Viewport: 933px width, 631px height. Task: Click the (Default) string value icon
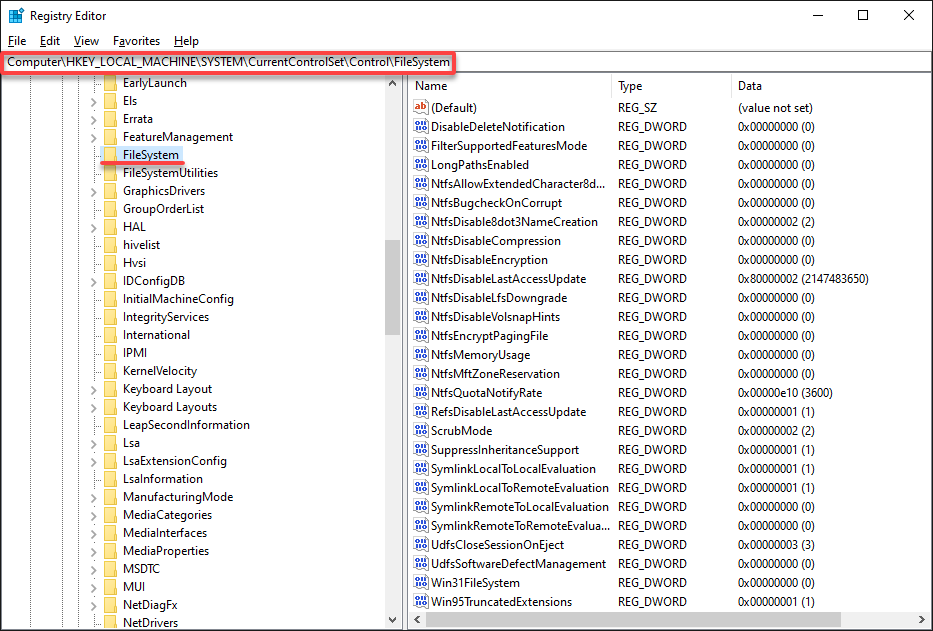coord(421,107)
